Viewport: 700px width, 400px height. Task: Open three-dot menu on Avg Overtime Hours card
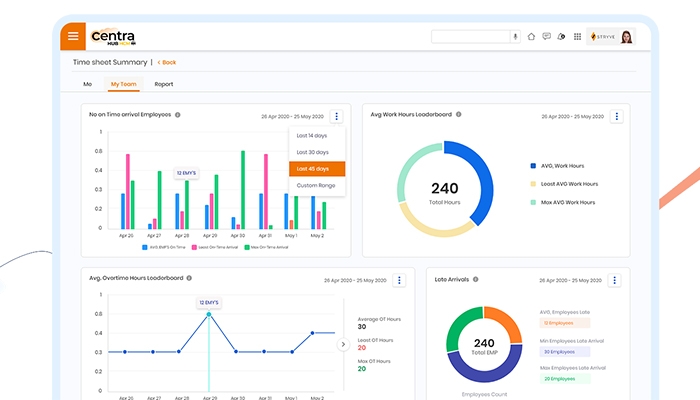[x=399, y=281]
